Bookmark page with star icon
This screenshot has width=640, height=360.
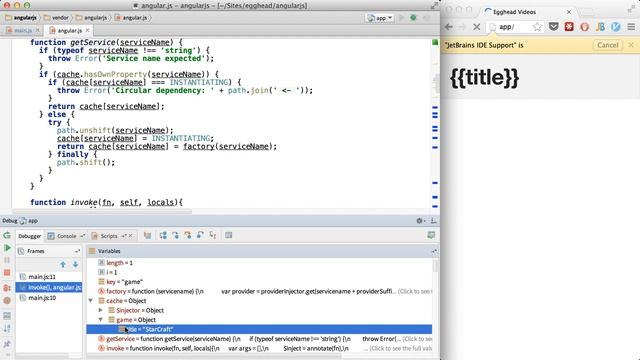tap(538, 27)
